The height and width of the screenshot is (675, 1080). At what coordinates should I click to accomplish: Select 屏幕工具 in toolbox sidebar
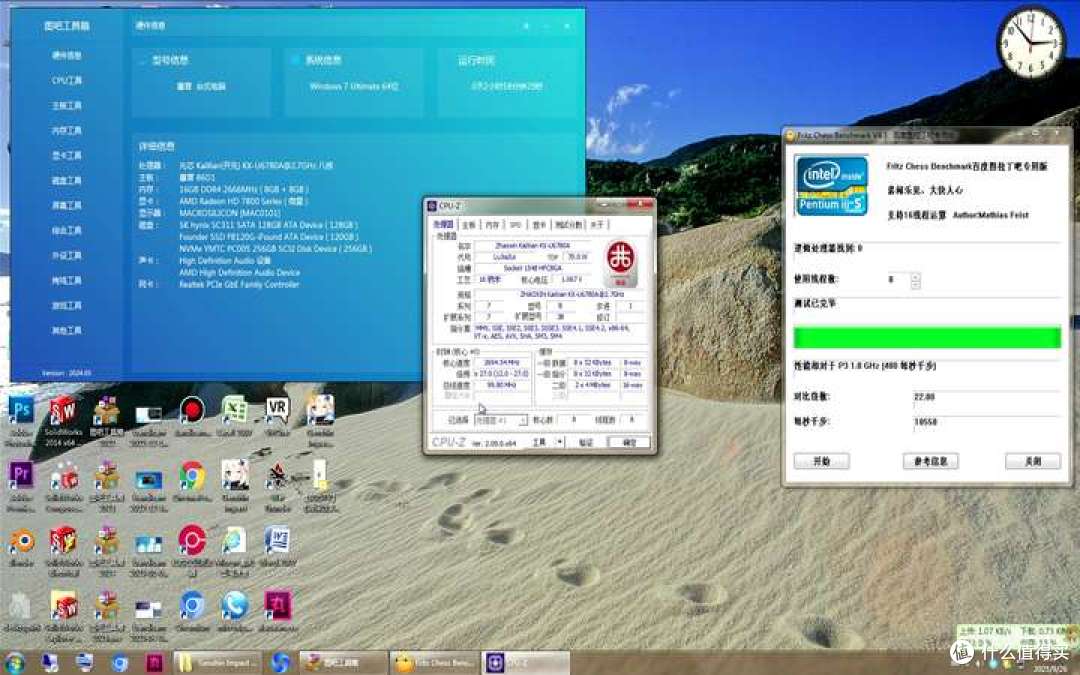[x=67, y=205]
